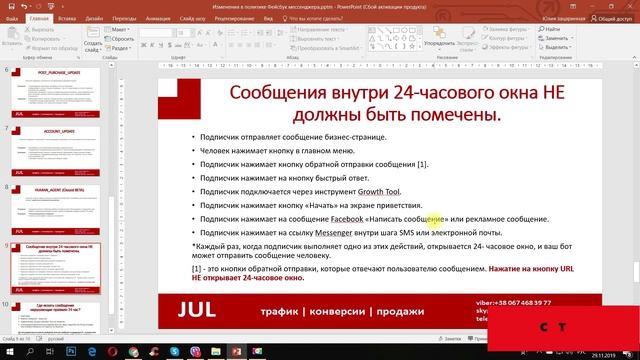640x360 pixels.
Task: Paste from clipboard using Вставить
Action: point(12,37)
